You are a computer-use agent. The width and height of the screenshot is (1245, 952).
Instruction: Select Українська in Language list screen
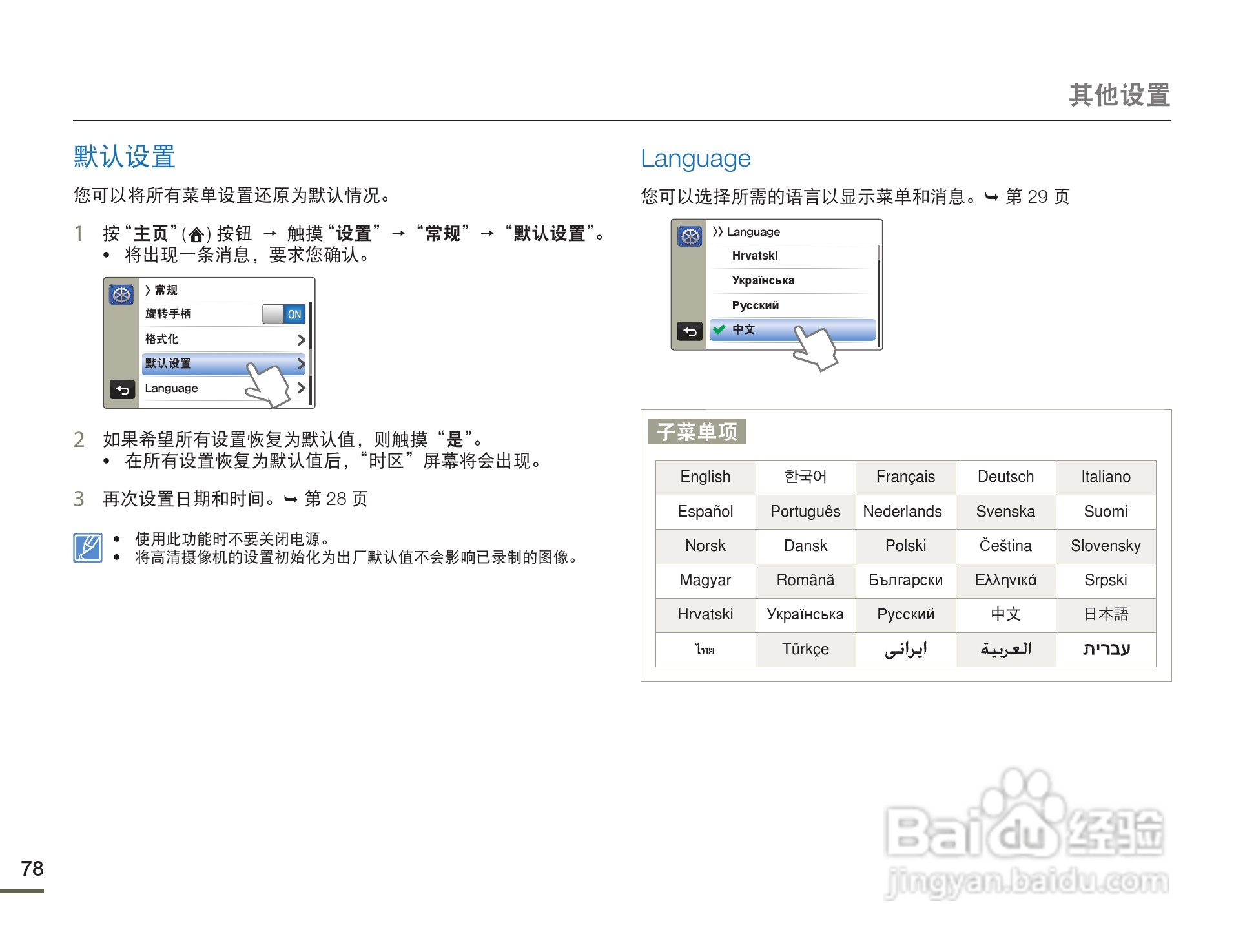point(763,280)
